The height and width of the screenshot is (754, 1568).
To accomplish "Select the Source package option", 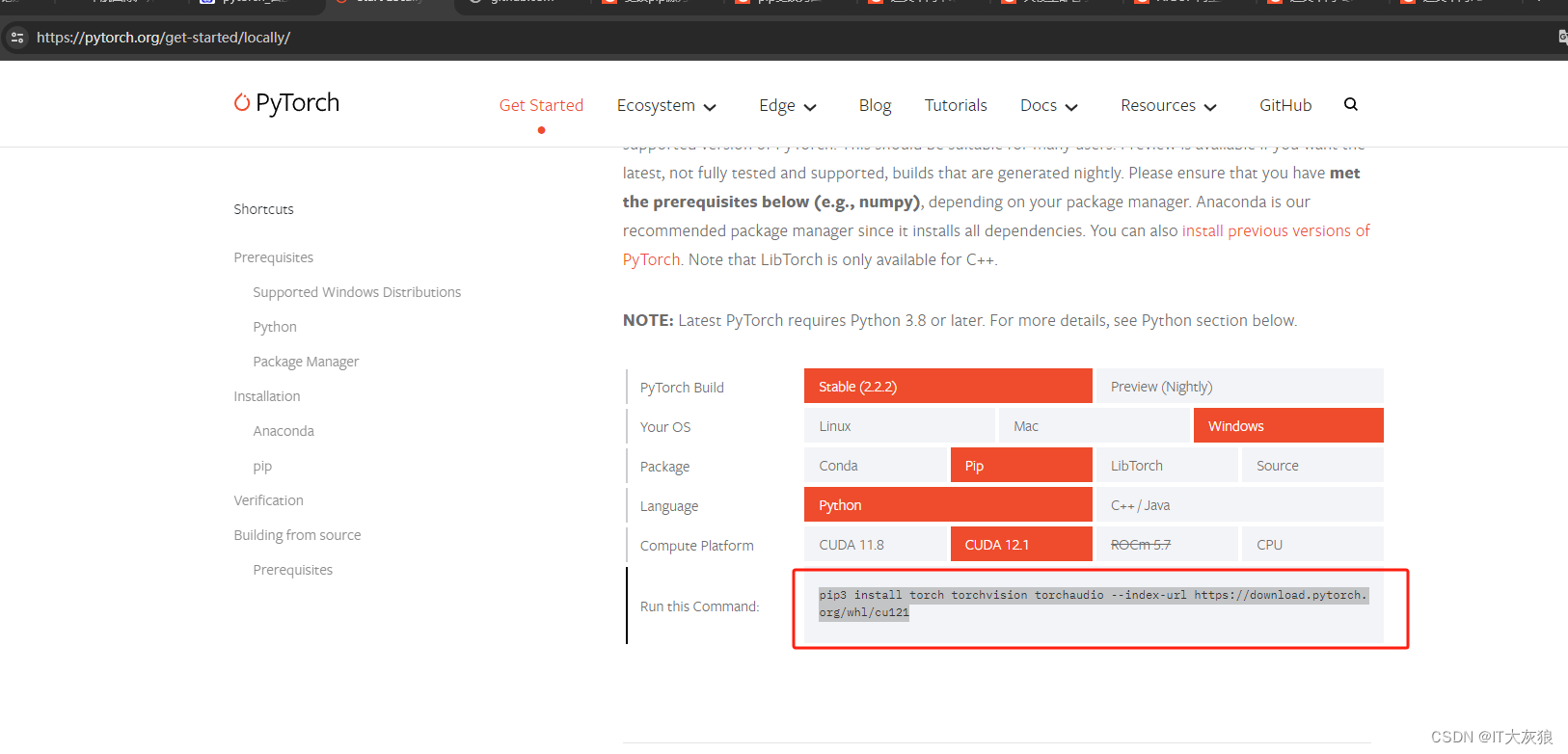I will 1312,465.
